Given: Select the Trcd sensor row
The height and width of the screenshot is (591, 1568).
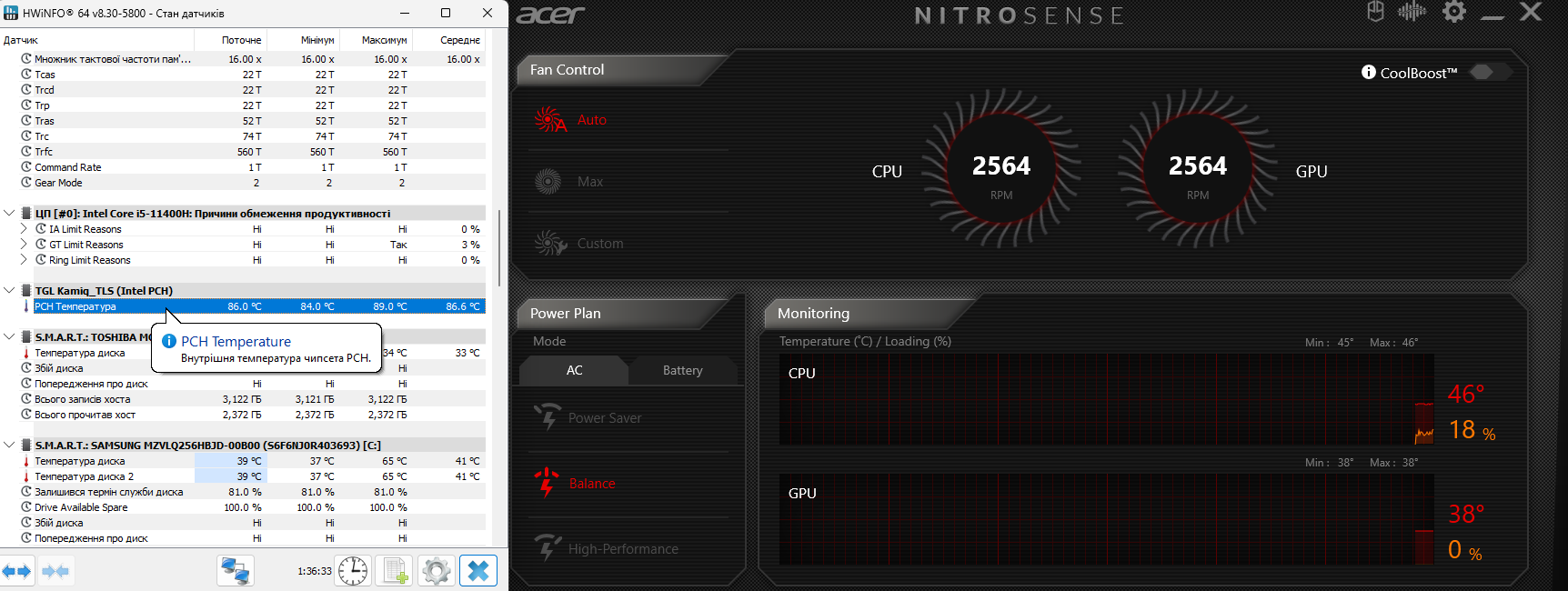Looking at the screenshot, I should 252,90.
